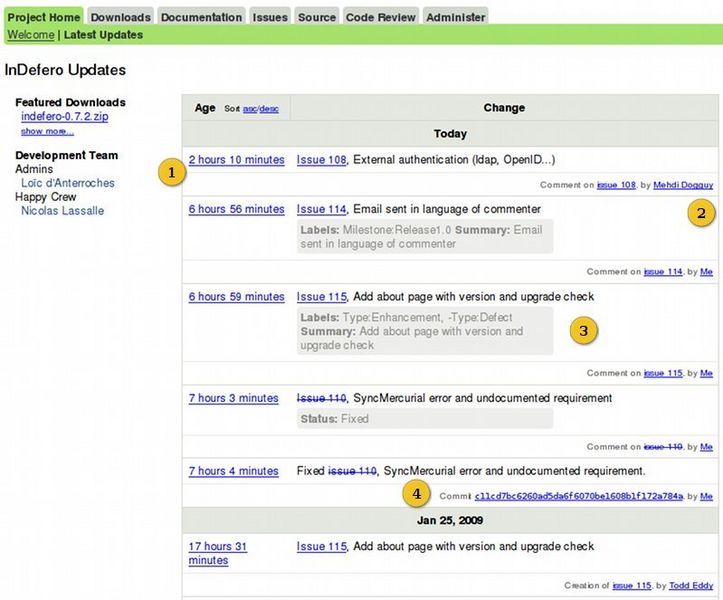Open Loïc d'Anterroches profile
Image resolution: width=723 pixels, height=600 pixels.
pyautogui.click(x=68, y=183)
